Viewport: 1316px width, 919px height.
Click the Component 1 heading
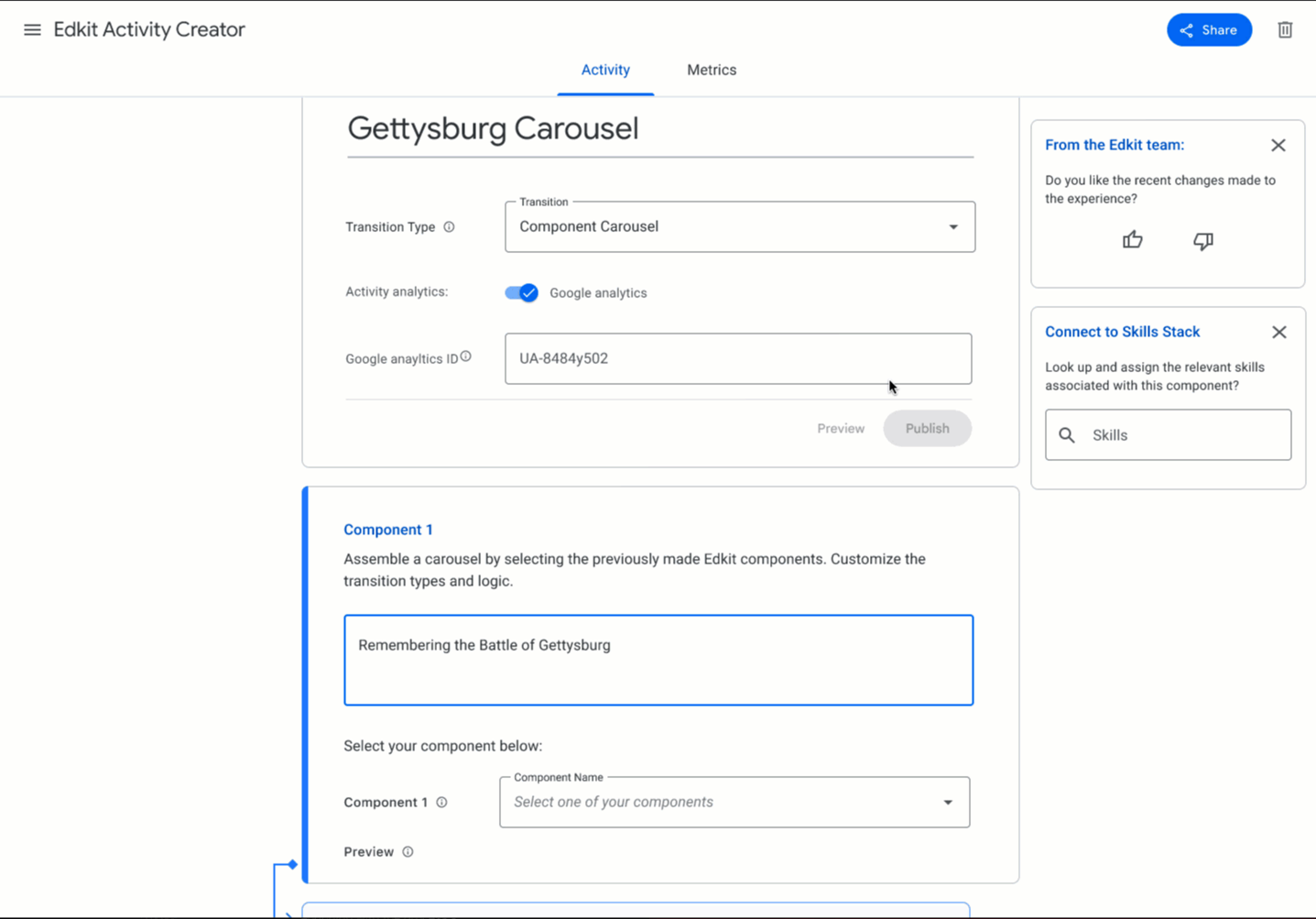pos(388,530)
